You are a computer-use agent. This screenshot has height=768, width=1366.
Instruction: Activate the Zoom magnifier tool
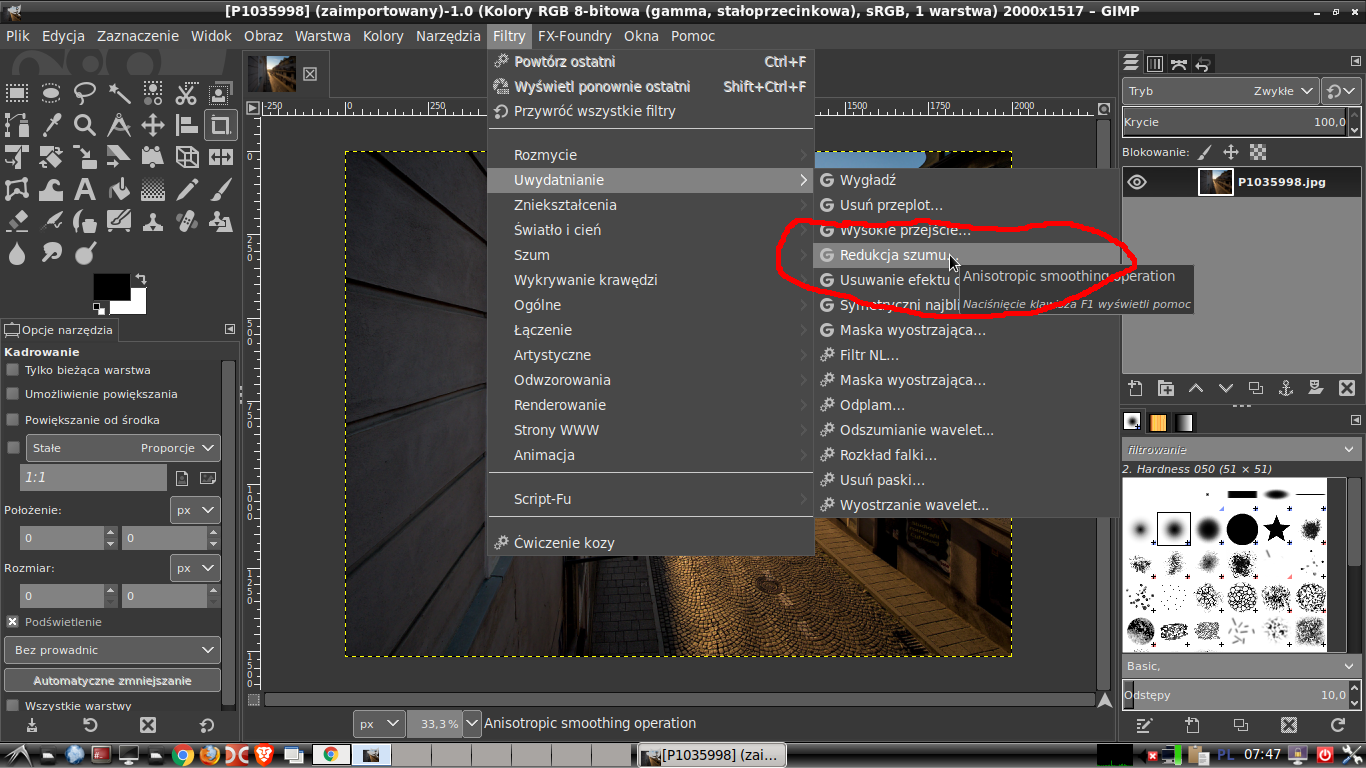85,125
